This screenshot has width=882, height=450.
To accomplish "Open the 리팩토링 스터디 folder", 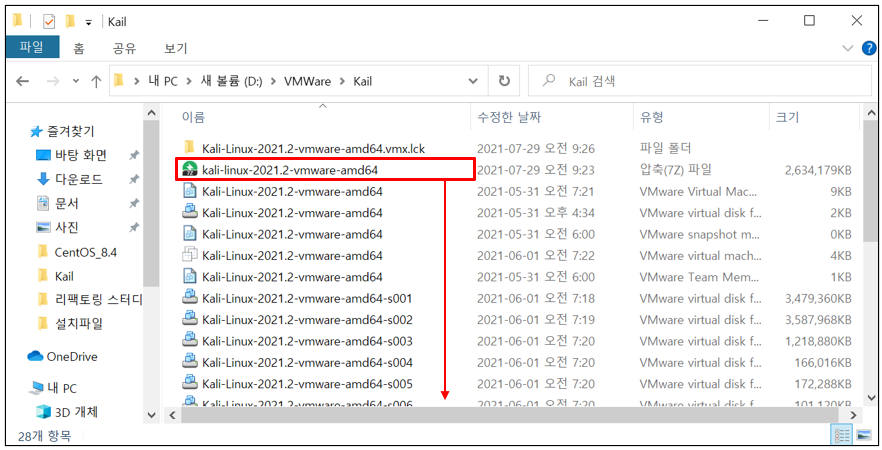I will [x=98, y=300].
